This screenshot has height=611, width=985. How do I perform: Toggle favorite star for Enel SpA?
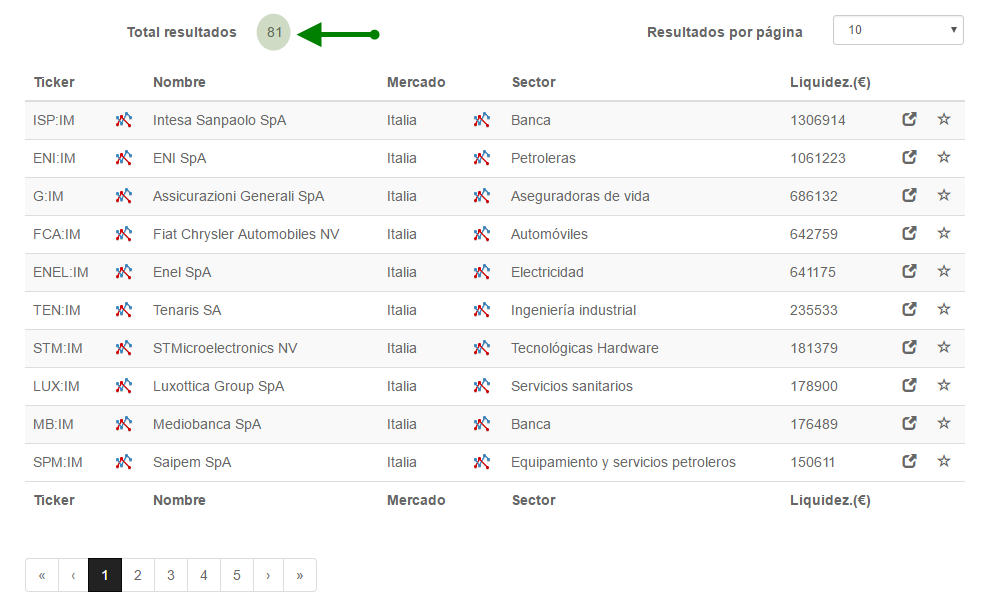944,271
